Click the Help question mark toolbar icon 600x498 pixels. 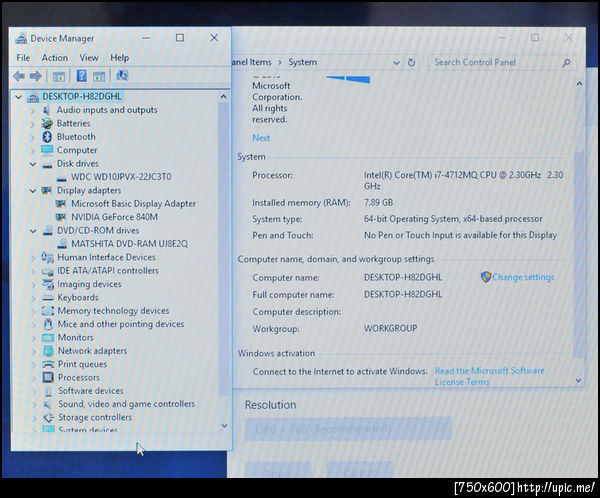[x=81, y=76]
